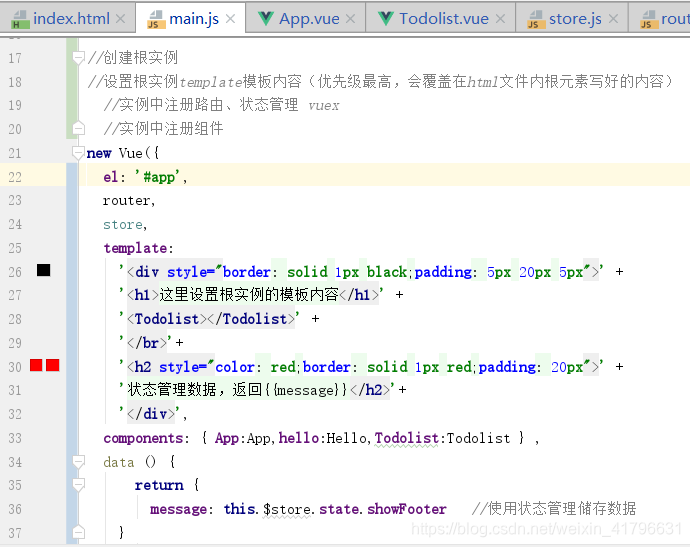
Task: Click the data function name on line 34
Action: click(118, 462)
